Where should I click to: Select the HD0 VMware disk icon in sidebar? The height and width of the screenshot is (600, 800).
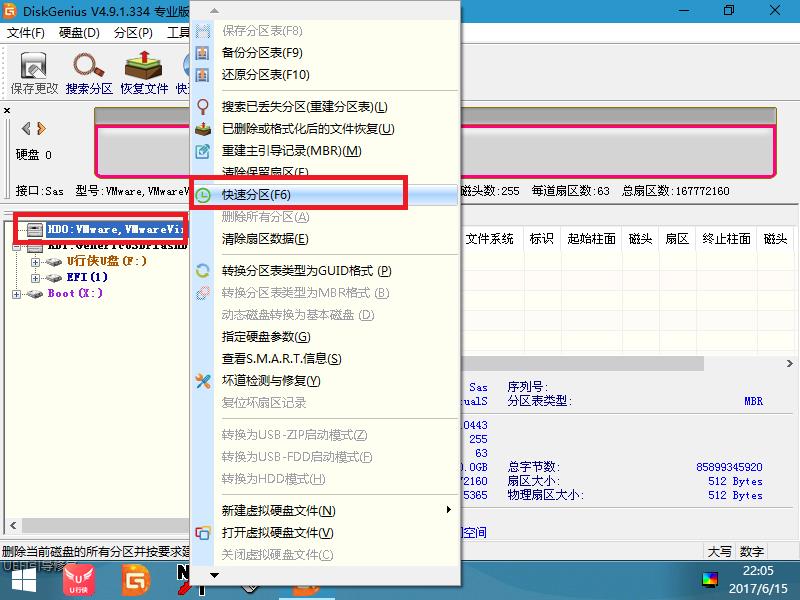point(35,229)
